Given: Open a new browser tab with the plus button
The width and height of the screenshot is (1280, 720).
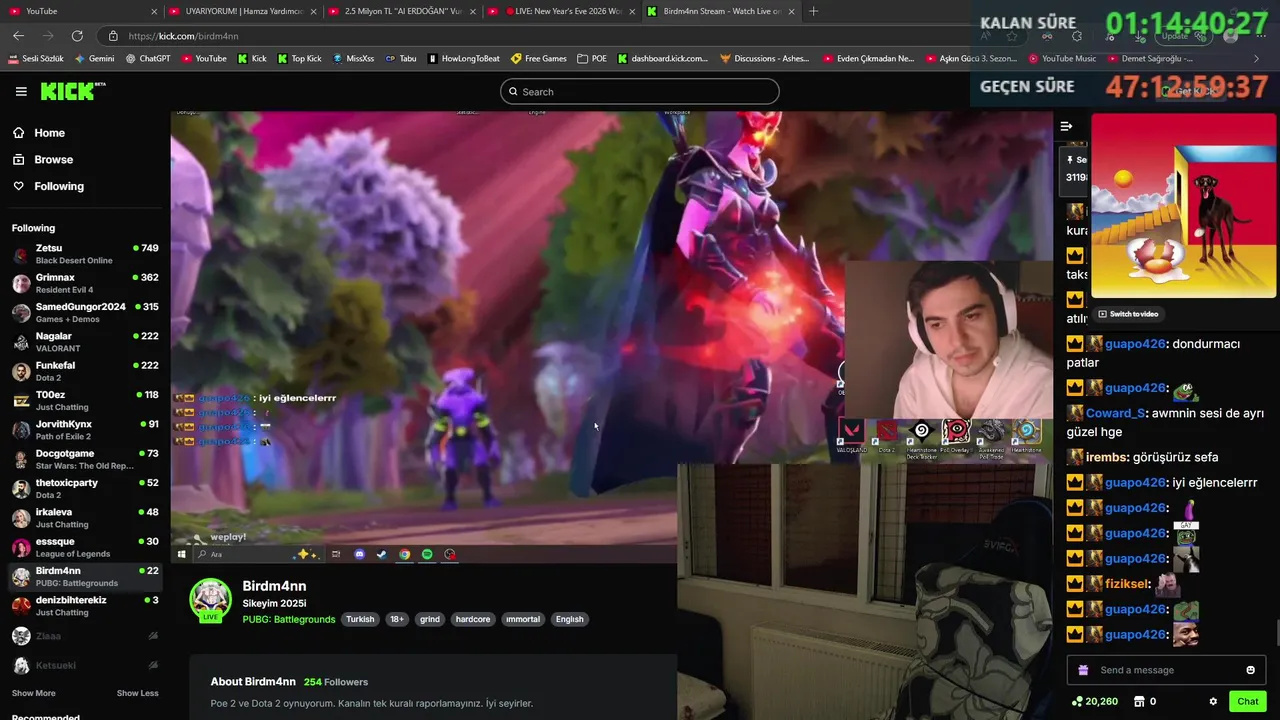Looking at the screenshot, I should (813, 11).
